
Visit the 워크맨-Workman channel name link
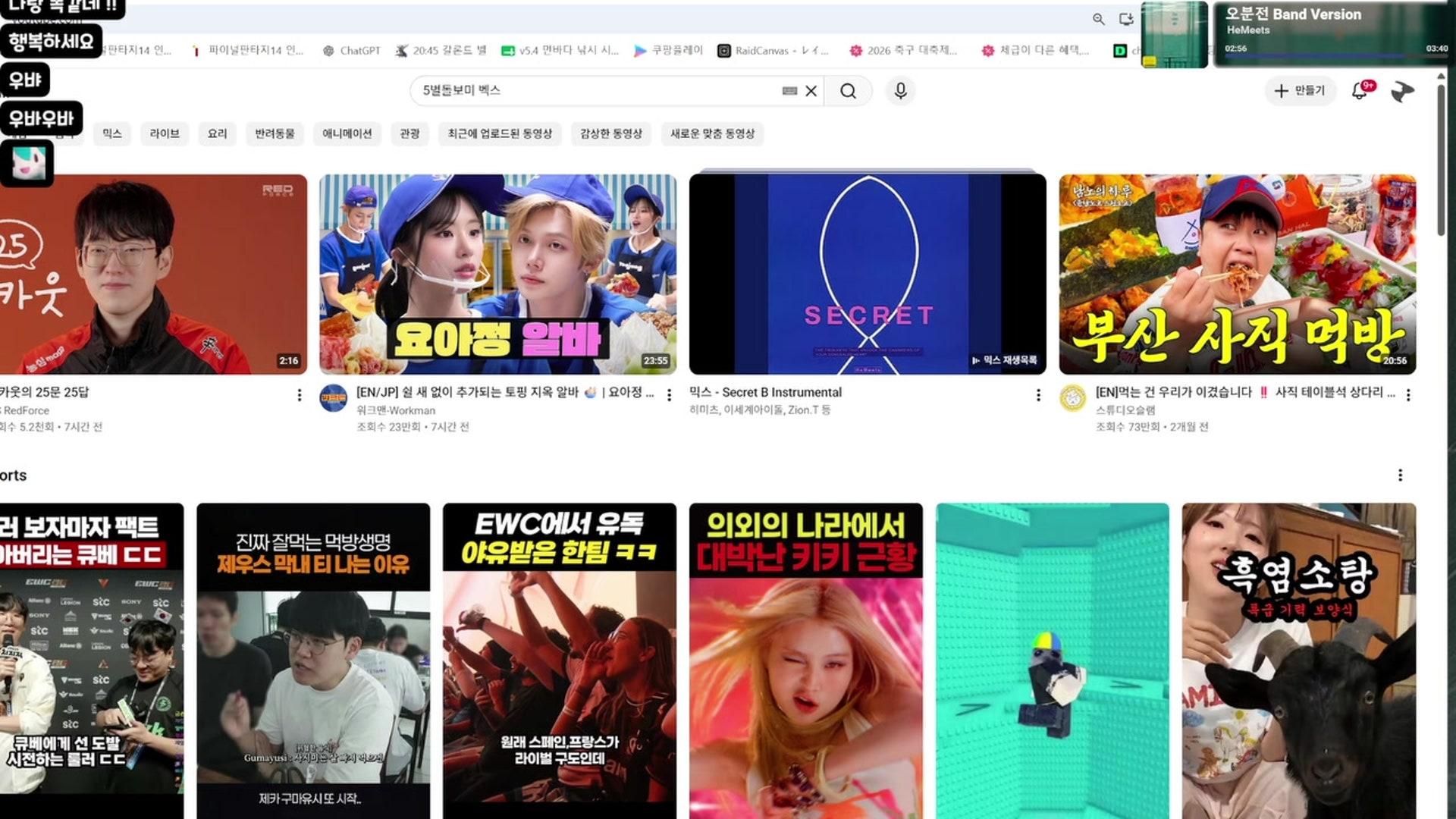[x=396, y=410]
